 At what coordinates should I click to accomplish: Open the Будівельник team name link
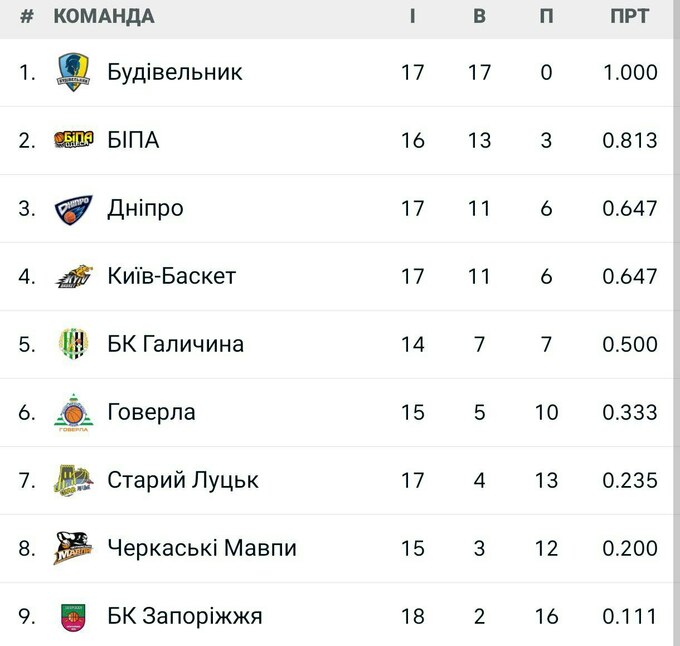[x=175, y=72]
